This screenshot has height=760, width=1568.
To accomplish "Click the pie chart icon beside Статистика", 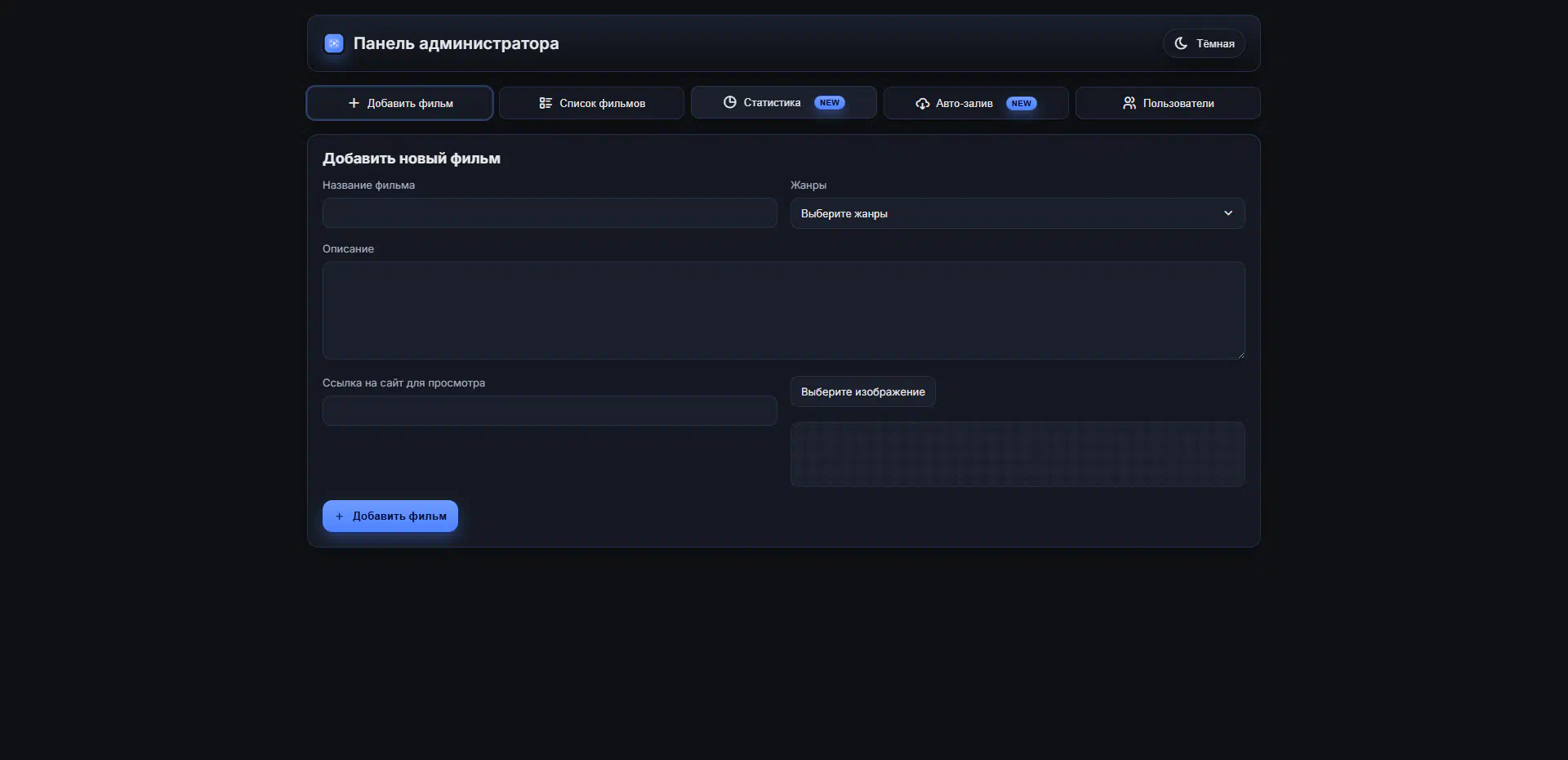I will 729,102.
